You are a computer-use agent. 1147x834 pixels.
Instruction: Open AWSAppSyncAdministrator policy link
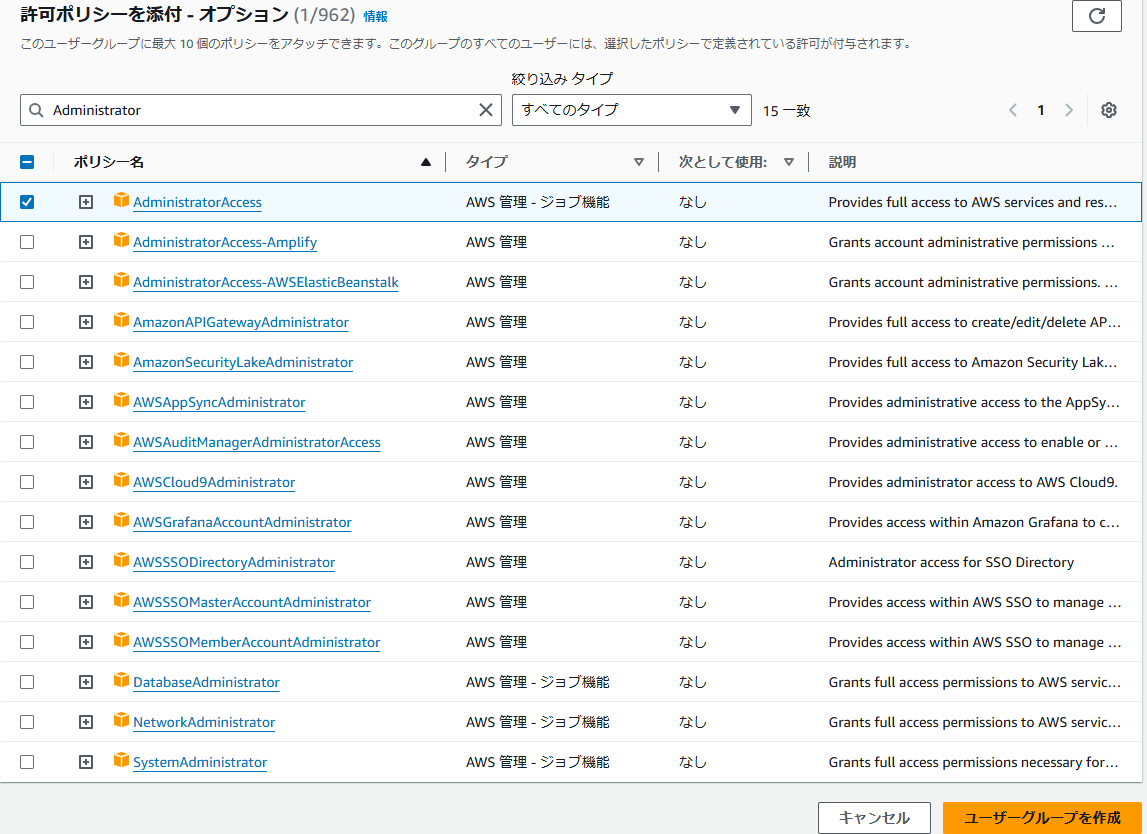[x=219, y=402]
